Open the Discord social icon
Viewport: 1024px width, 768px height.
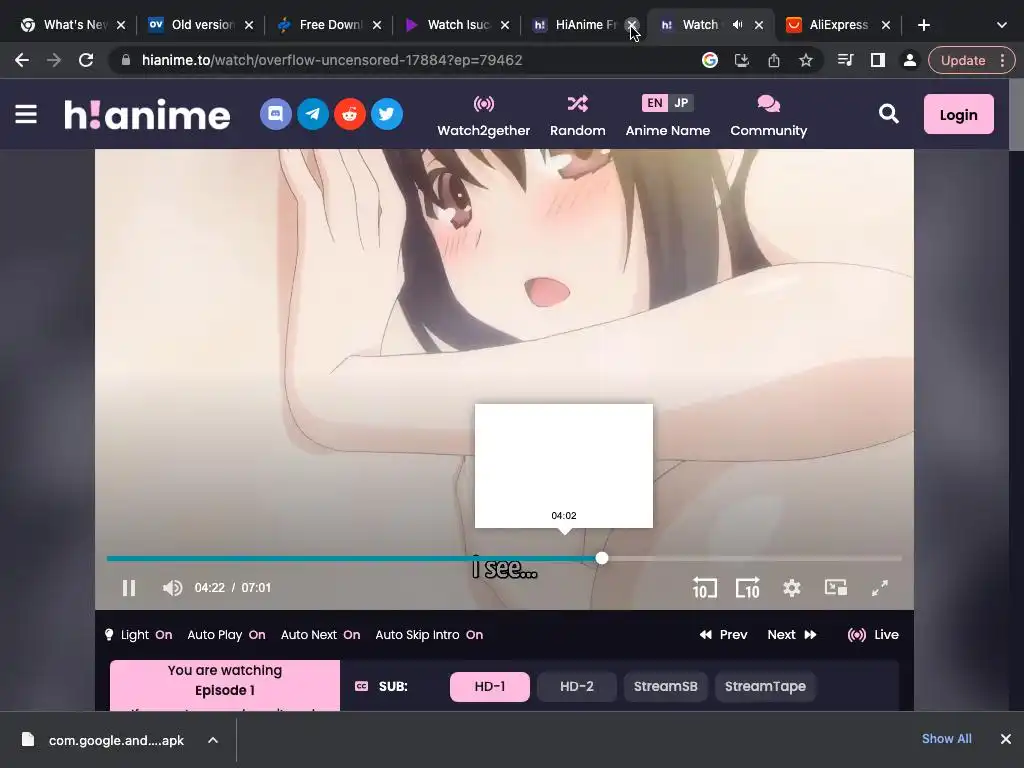pyautogui.click(x=276, y=114)
